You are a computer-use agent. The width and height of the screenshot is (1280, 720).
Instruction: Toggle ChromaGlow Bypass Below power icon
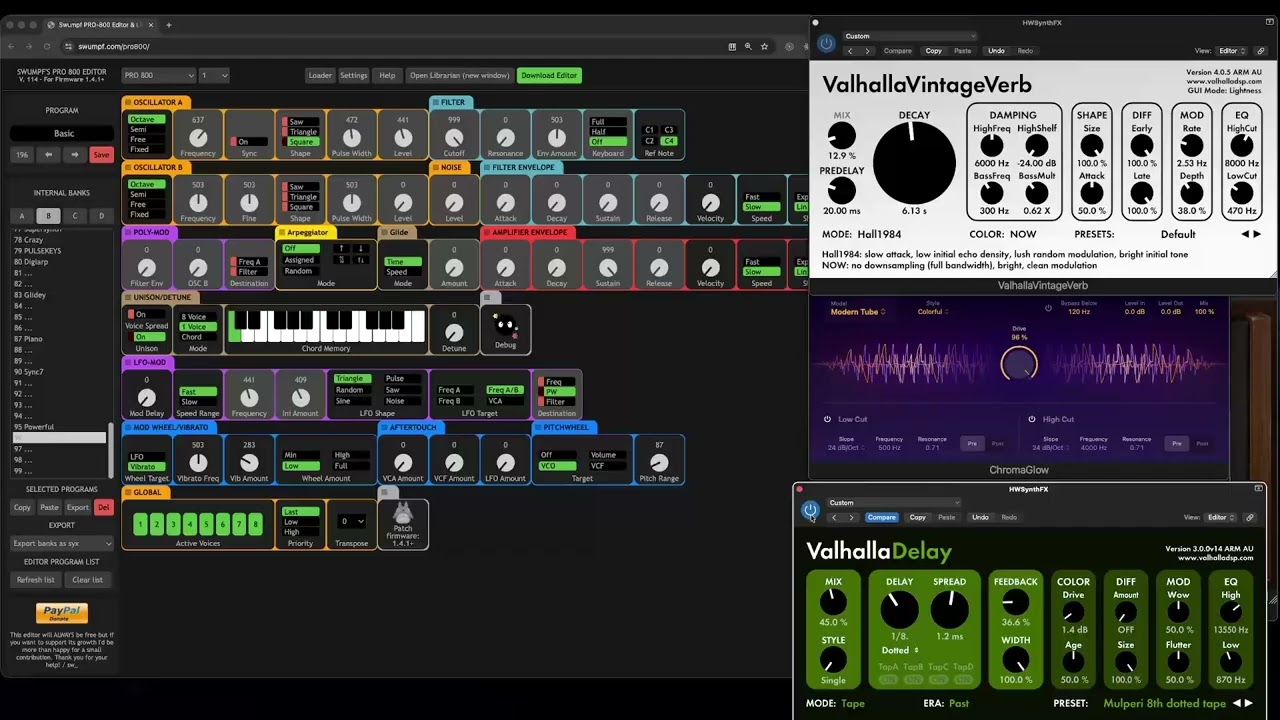pyautogui.click(x=1048, y=308)
